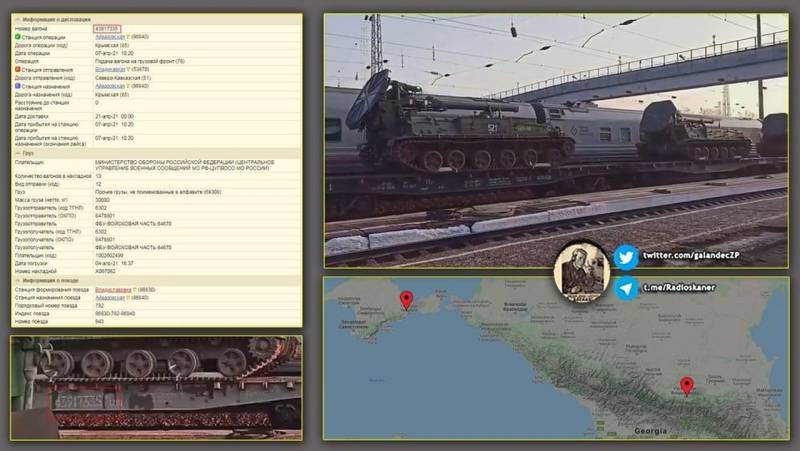The image size is (800, 451).
Task: Select the 'Номер поезда' value 943
Action: [99, 322]
